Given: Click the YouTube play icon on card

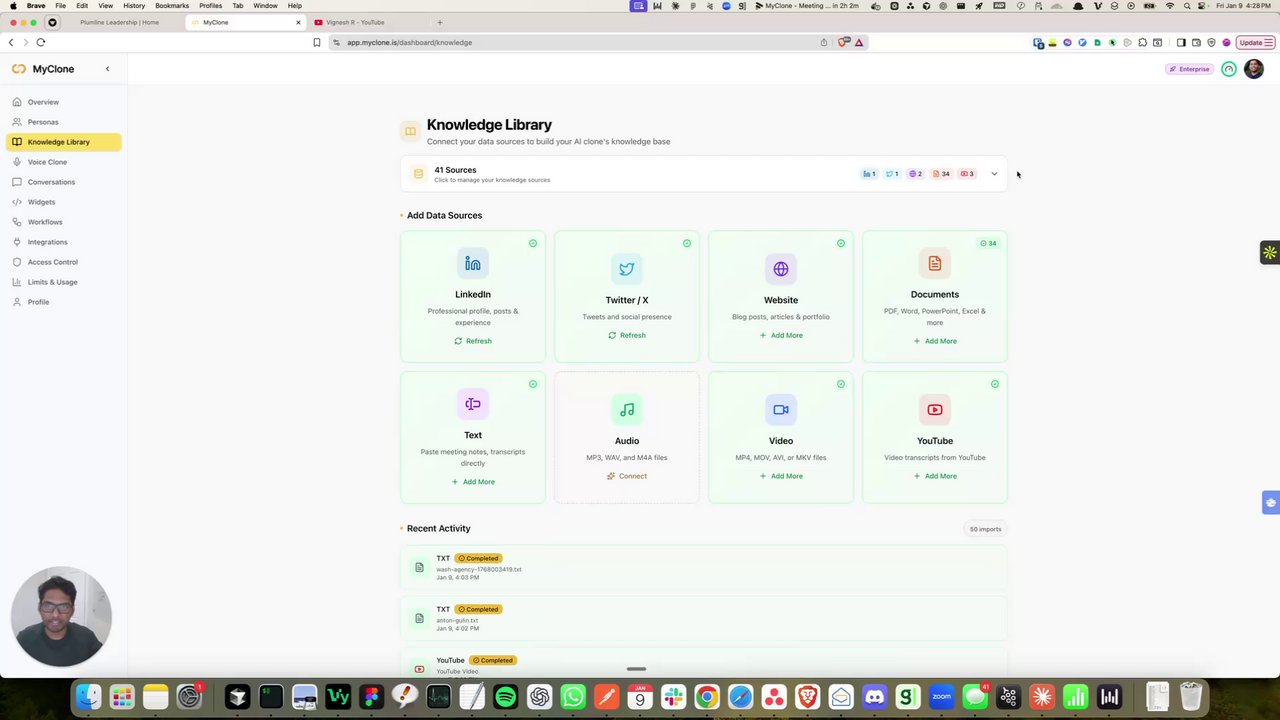Looking at the screenshot, I should click(935, 410).
